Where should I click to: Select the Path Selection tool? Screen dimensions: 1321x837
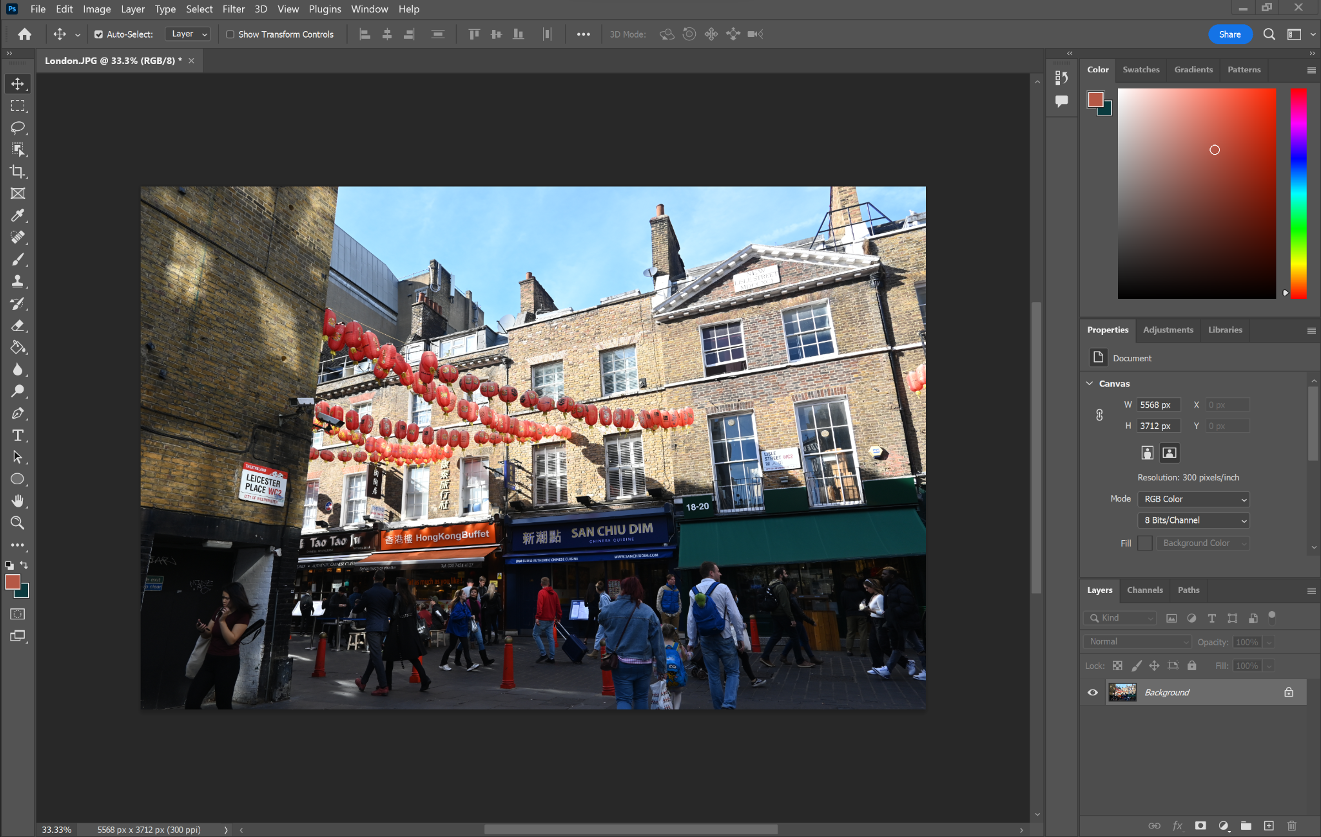18,457
